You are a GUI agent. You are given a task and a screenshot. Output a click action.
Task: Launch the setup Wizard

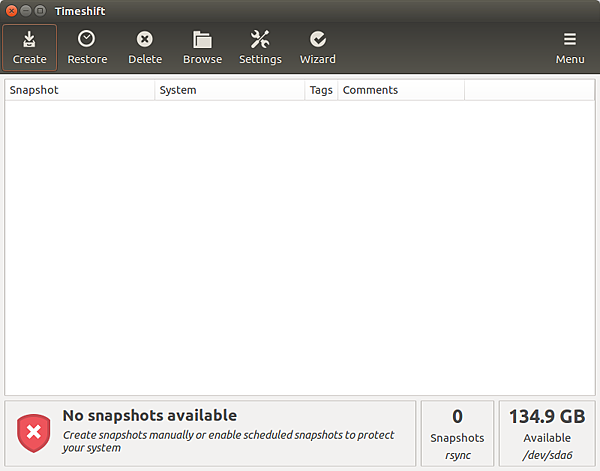tap(318, 47)
